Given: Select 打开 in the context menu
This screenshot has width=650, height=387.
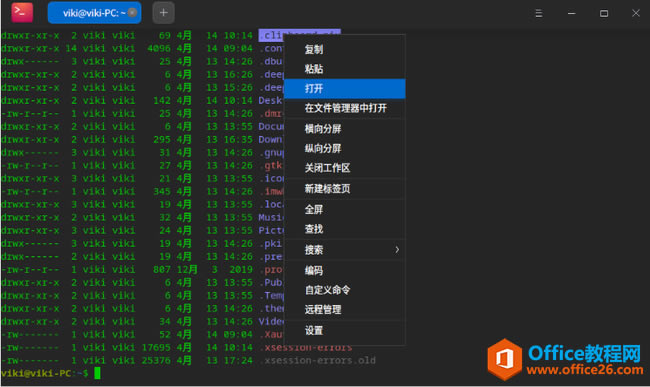Looking at the screenshot, I should coord(345,88).
